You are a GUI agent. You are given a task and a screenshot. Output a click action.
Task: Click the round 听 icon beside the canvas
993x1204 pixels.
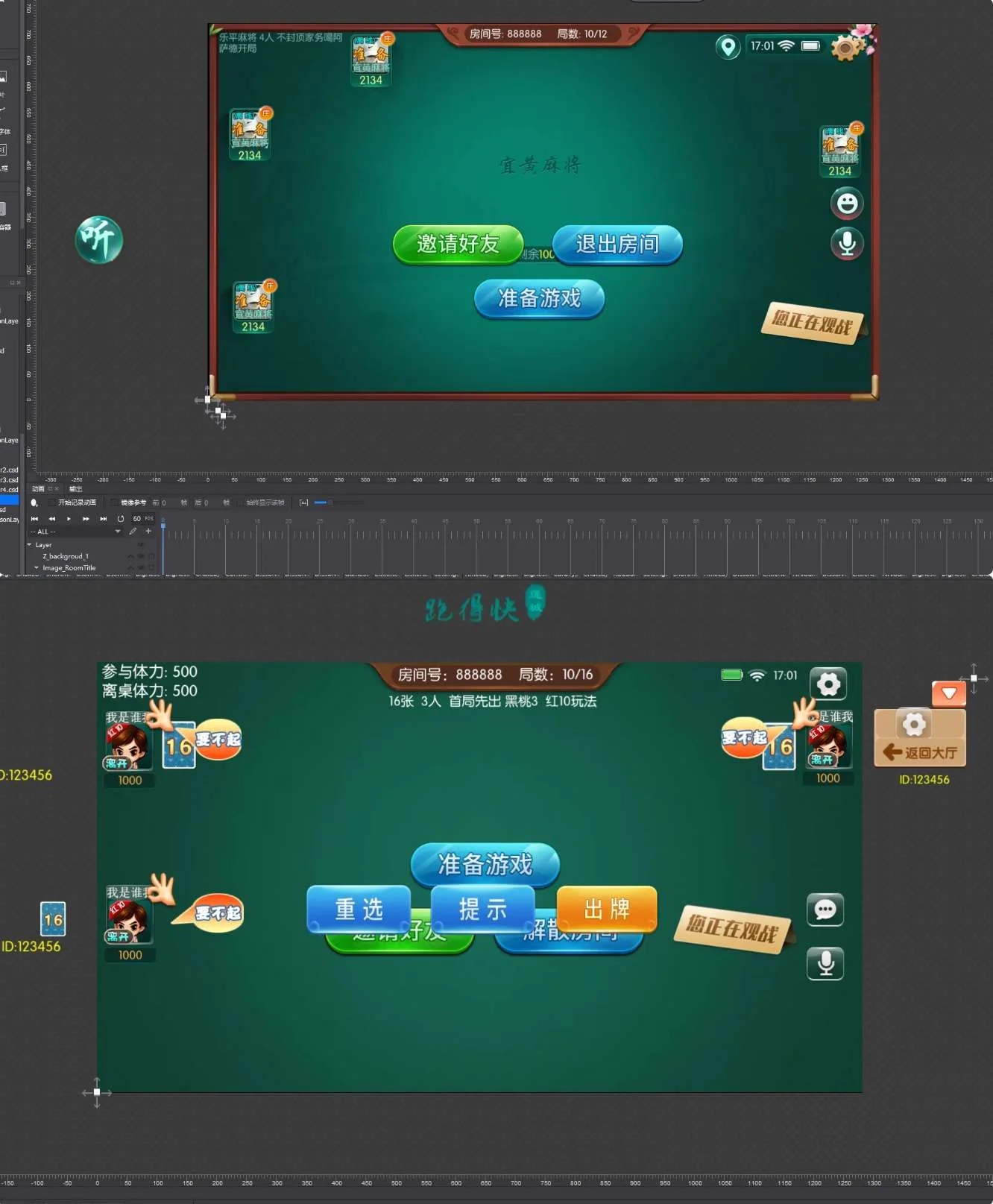tap(98, 239)
